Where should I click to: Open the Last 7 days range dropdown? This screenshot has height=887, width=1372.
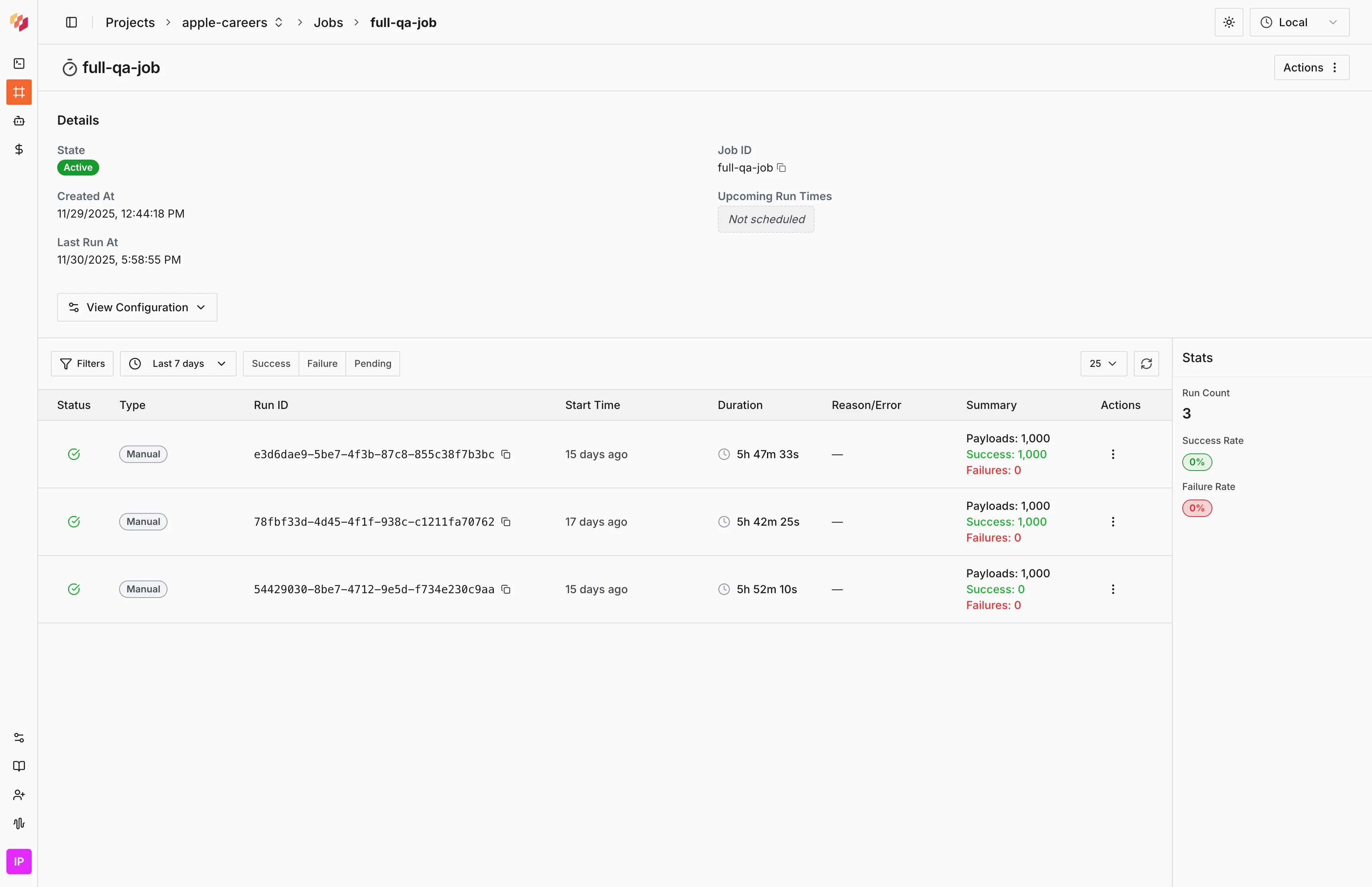tap(178, 363)
